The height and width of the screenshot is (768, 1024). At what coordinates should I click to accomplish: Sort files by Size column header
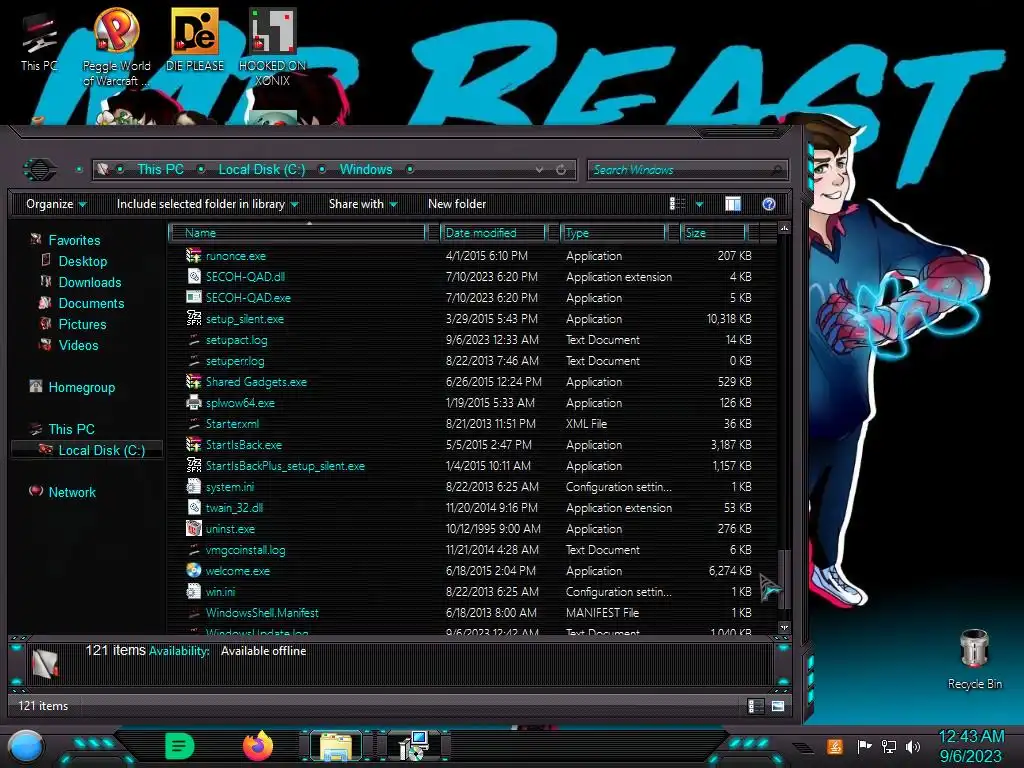(713, 232)
